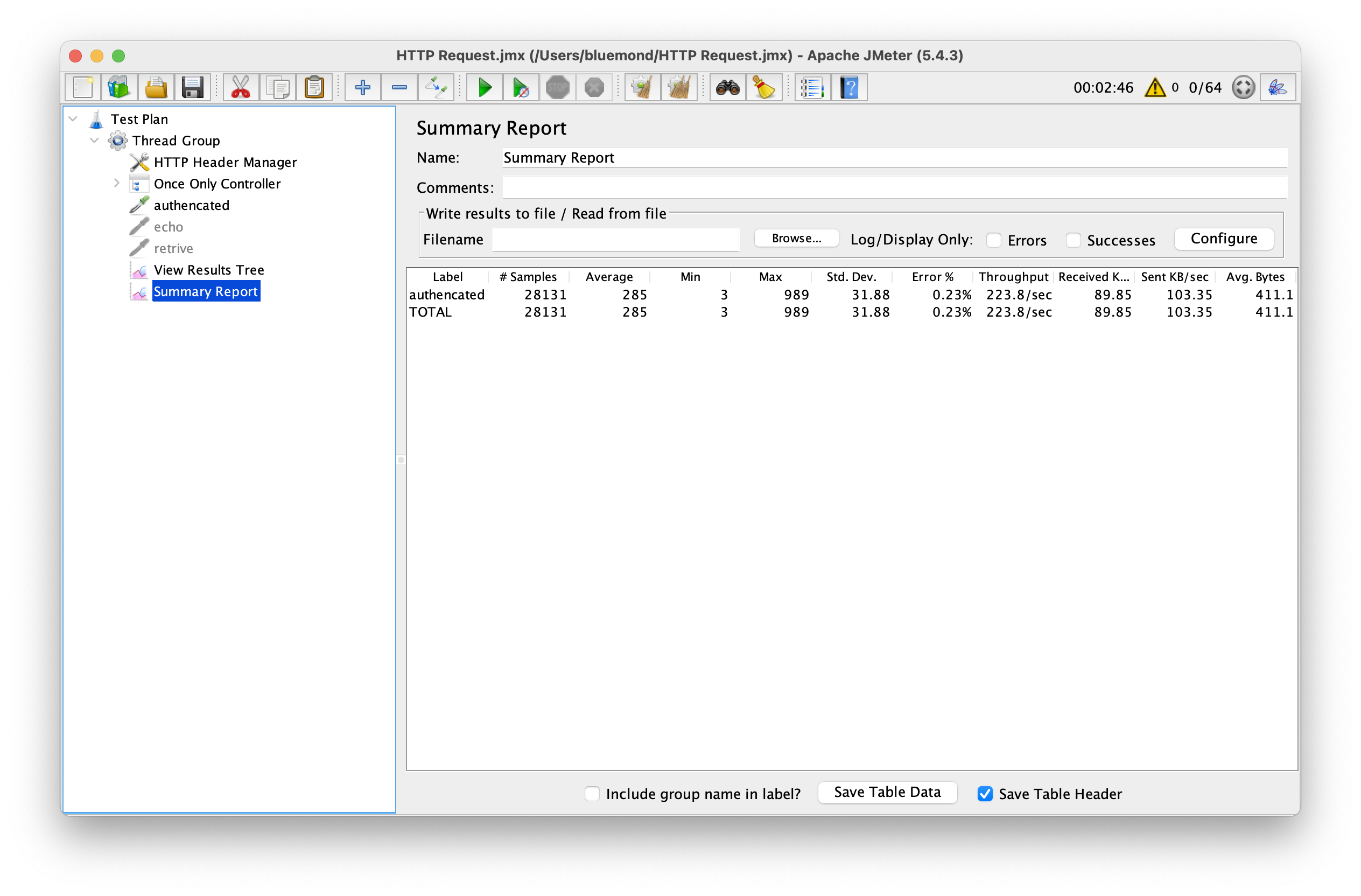Select the TOTAL row in table
The height and width of the screenshot is (896, 1361).
pos(852,312)
